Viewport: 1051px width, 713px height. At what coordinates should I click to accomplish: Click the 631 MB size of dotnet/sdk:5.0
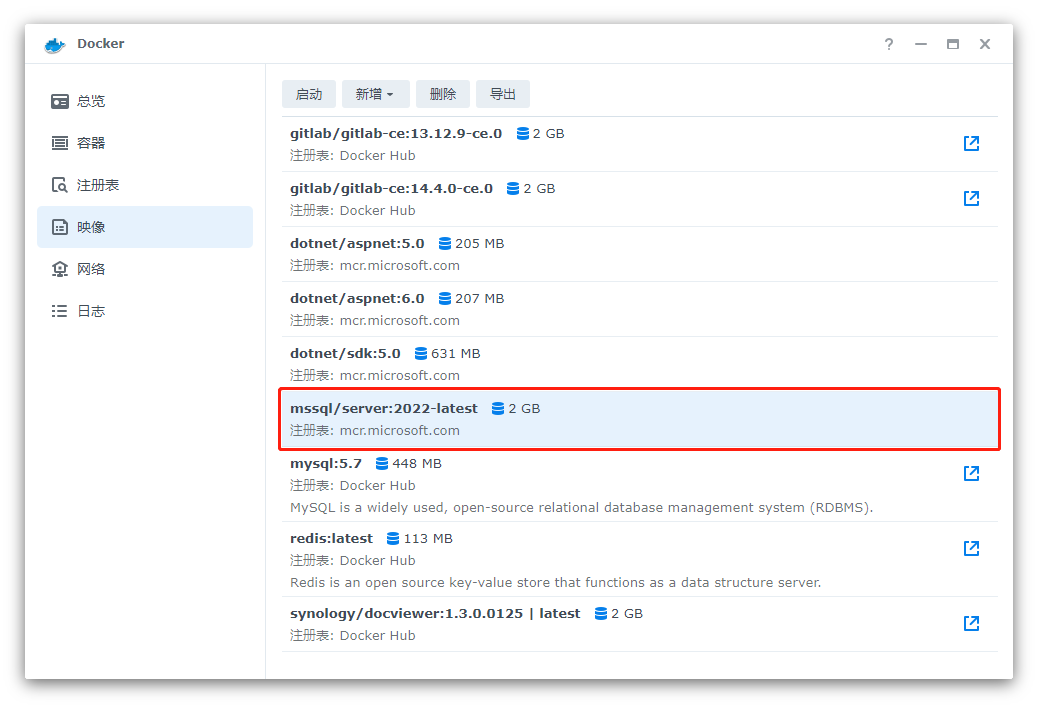click(x=456, y=354)
